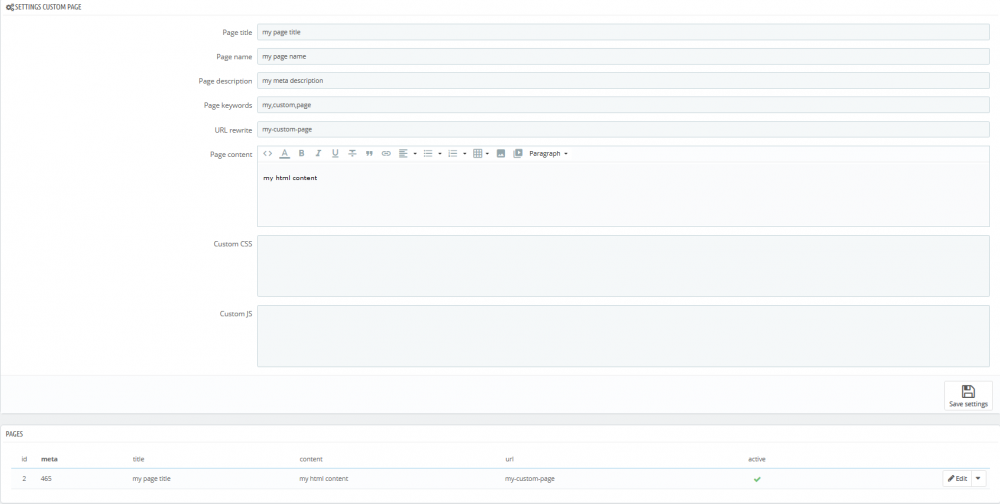Click the Page title input field
This screenshot has width=1000, height=504.
click(623, 32)
